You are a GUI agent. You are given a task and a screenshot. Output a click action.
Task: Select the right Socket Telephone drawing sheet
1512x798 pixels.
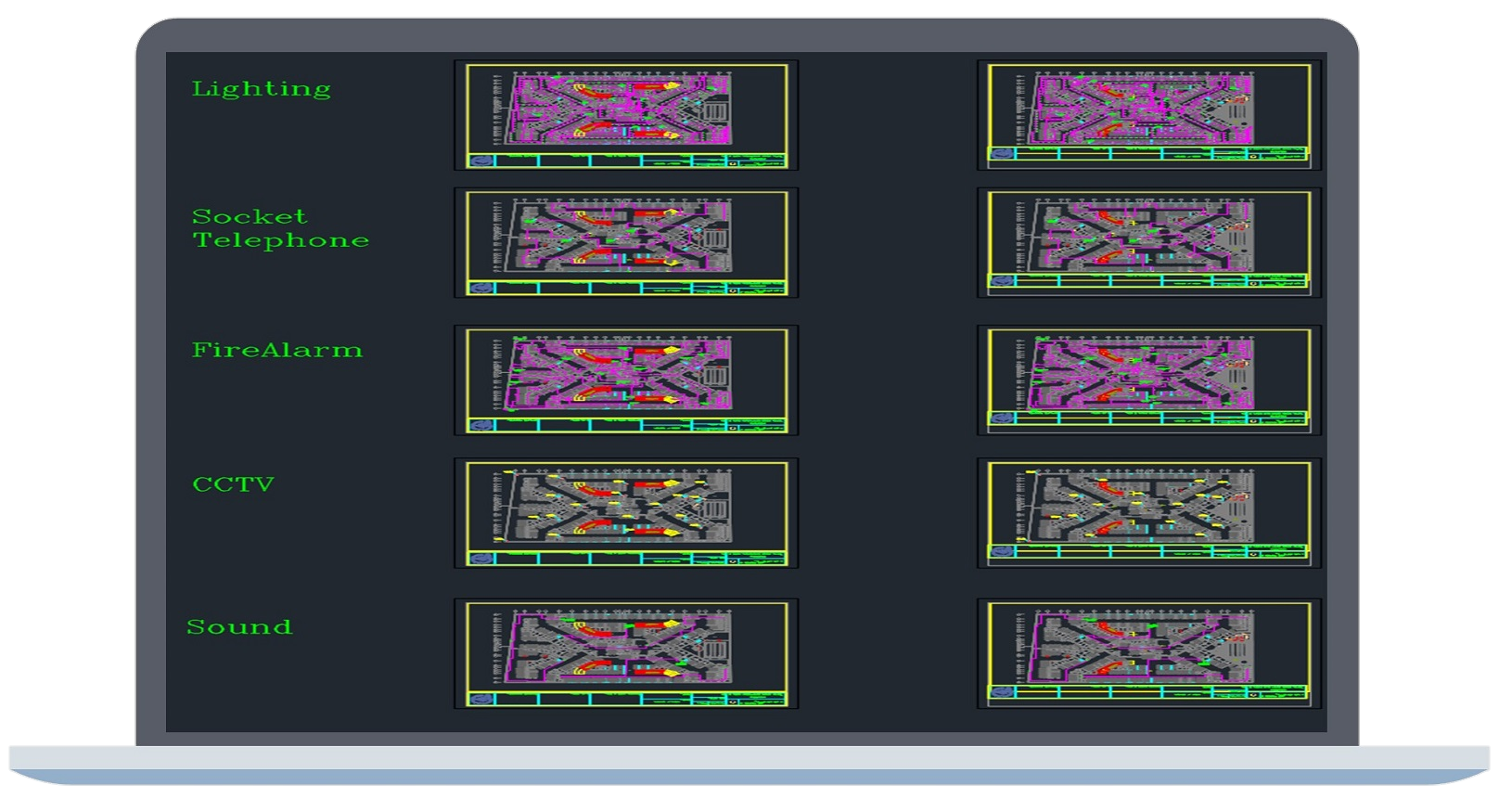[x=1148, y=242]
